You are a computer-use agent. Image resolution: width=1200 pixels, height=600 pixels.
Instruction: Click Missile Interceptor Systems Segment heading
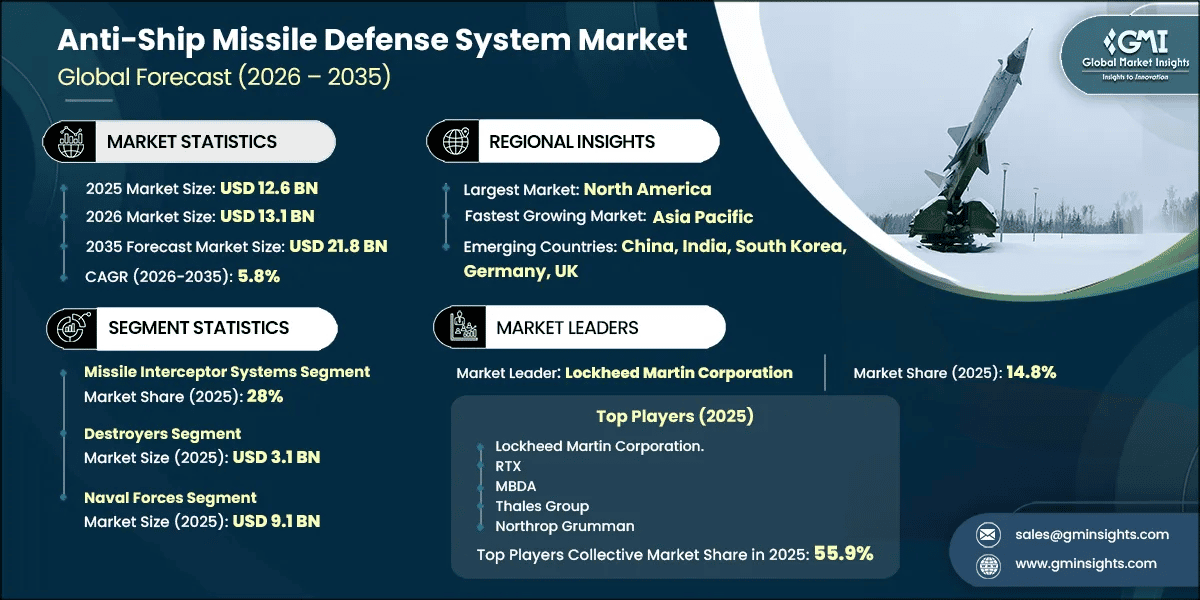point(227,372)
